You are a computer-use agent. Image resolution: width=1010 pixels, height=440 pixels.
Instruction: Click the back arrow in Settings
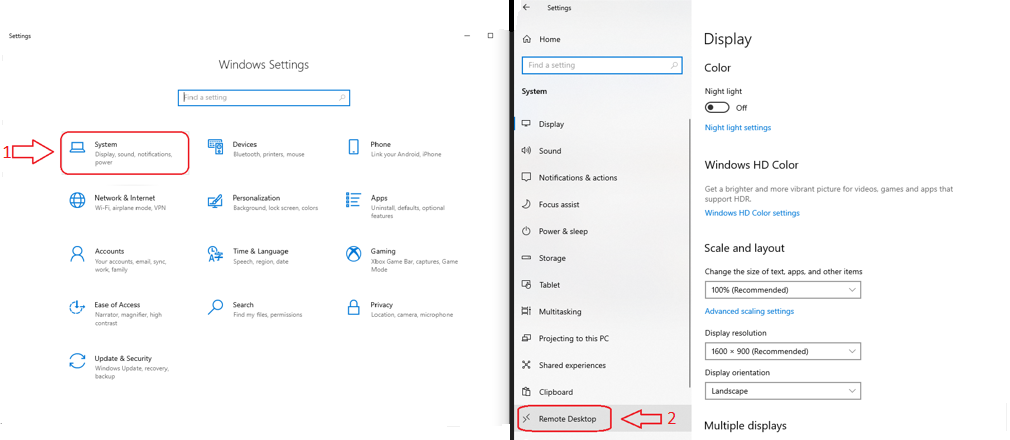[x=526, y=7]
